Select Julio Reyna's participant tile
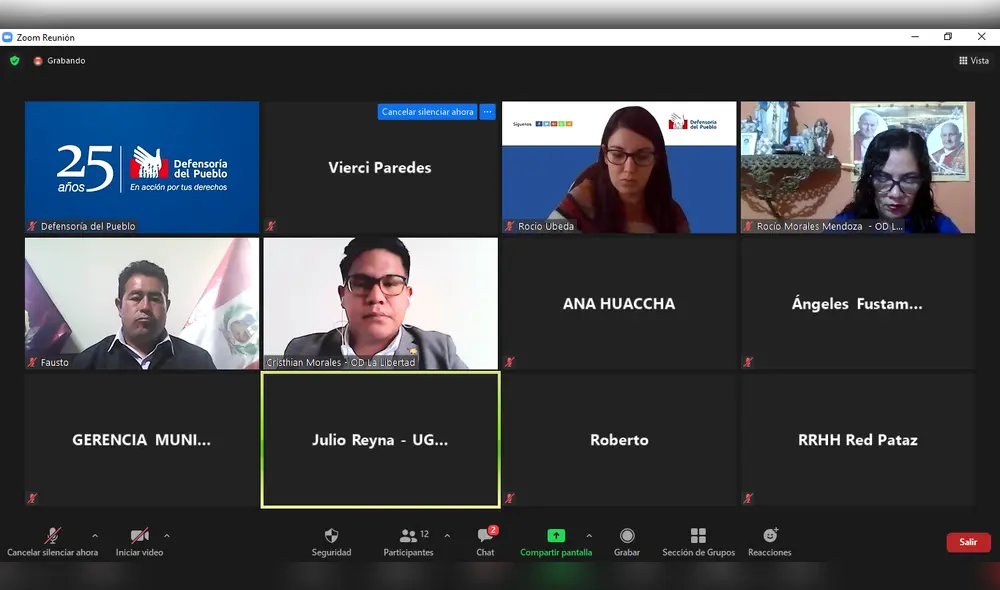The image size is (1000, 590). click(x=380, y=440)
